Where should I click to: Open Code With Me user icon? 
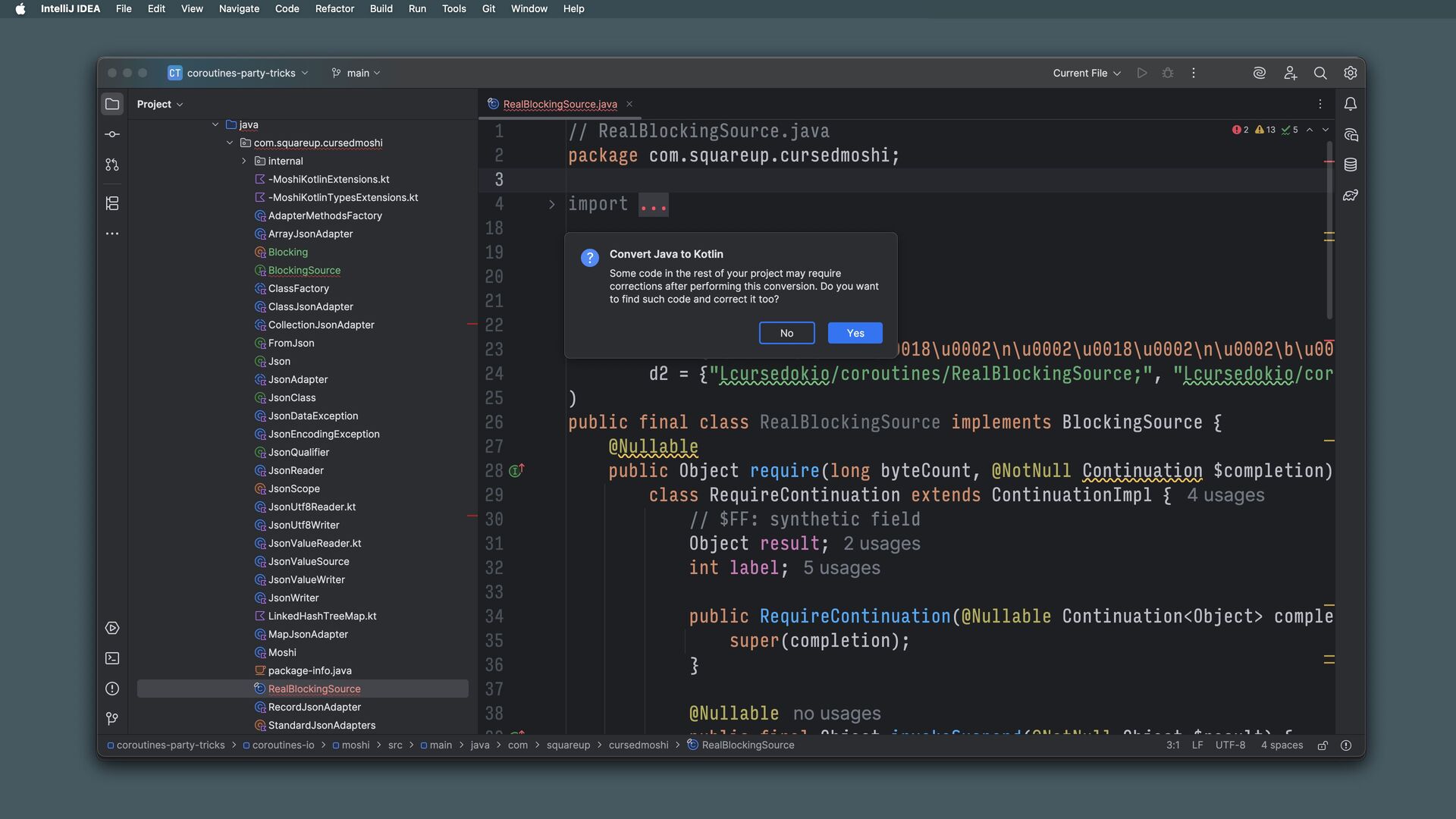point(1290,73)
